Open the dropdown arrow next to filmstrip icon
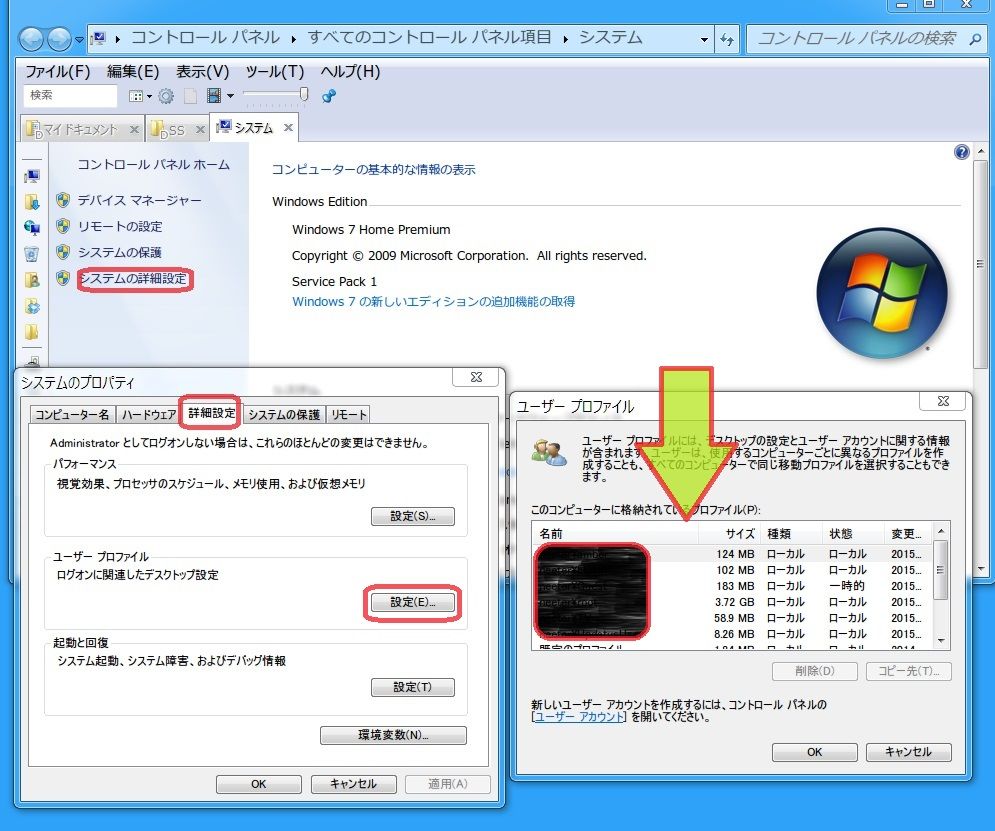The image size is (995, 831). point(230,96)
